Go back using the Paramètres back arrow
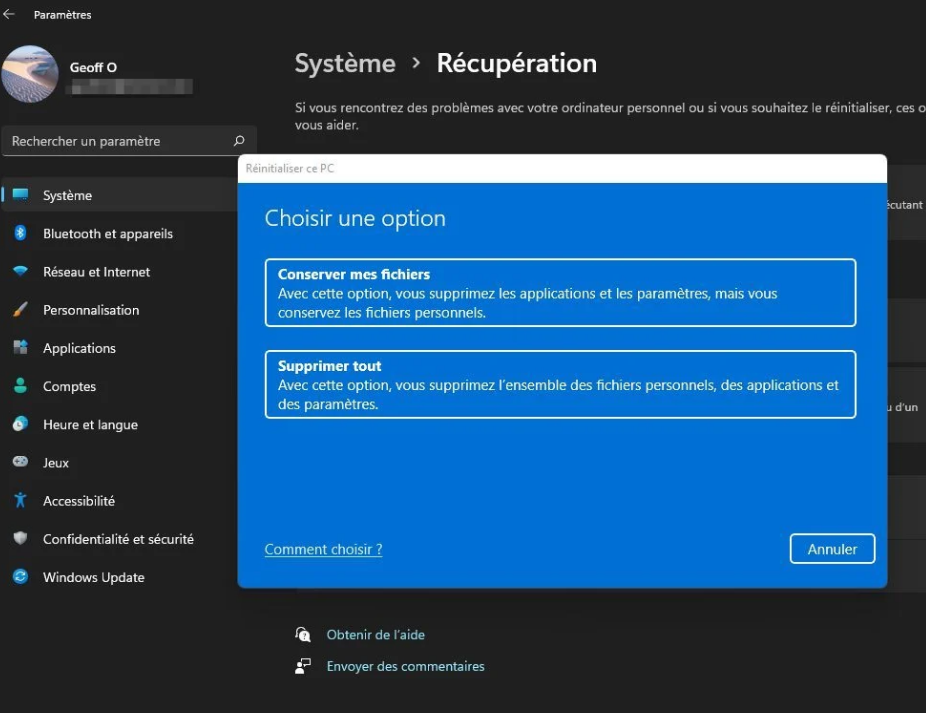Image resolution: width=926 pixels, height=713 pixels. [x=10, y=15]
